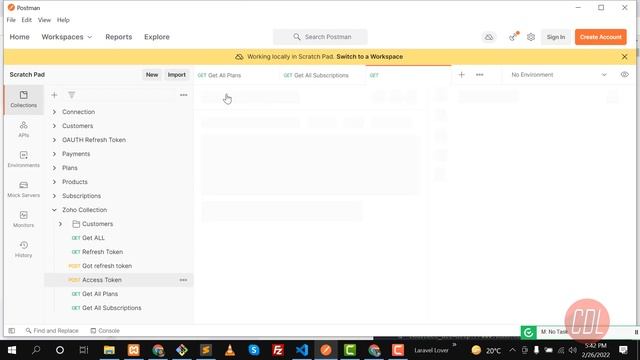The image size is (640, 360).
Task: Click the New button in Scratch Pad
Action: 152,75
